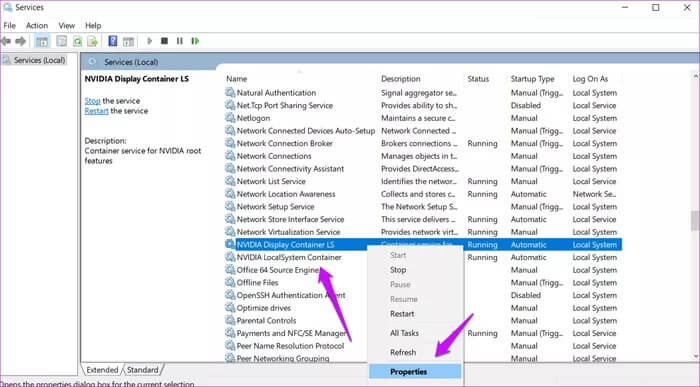This screenshot has width=700, height=387.
Task: Open the File menu
Action: point(9,25)
